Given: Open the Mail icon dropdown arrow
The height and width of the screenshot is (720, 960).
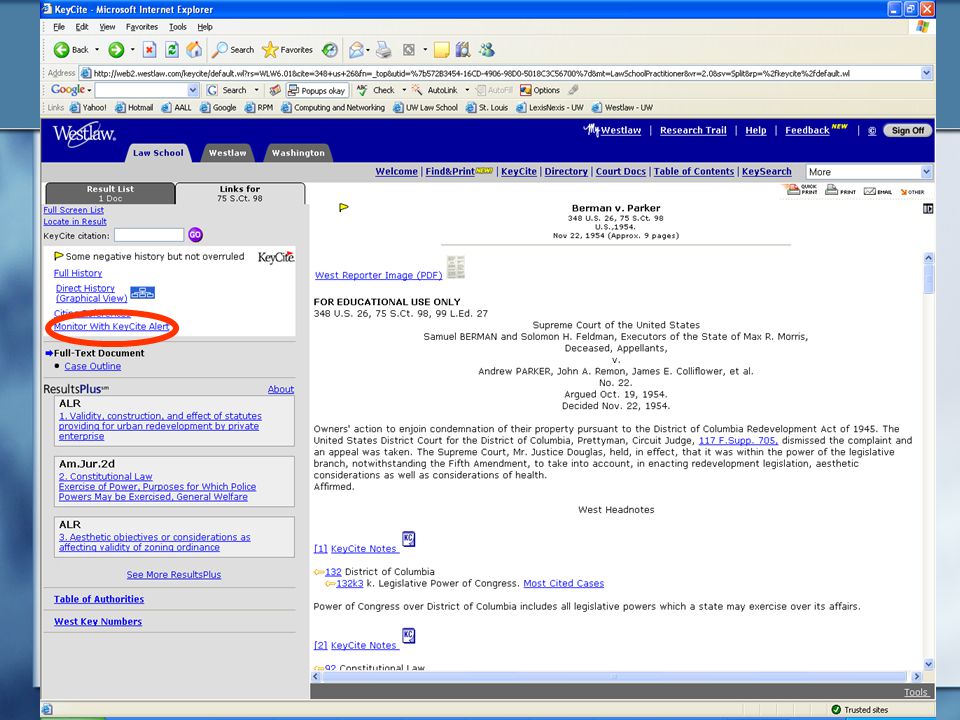Looking at the screenshot, I should (x=369, y=50).
